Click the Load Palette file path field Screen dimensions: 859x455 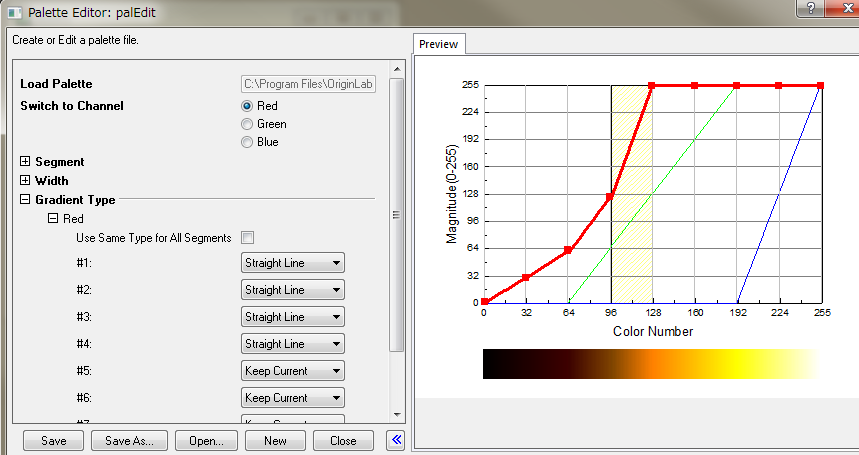(308, 85)
